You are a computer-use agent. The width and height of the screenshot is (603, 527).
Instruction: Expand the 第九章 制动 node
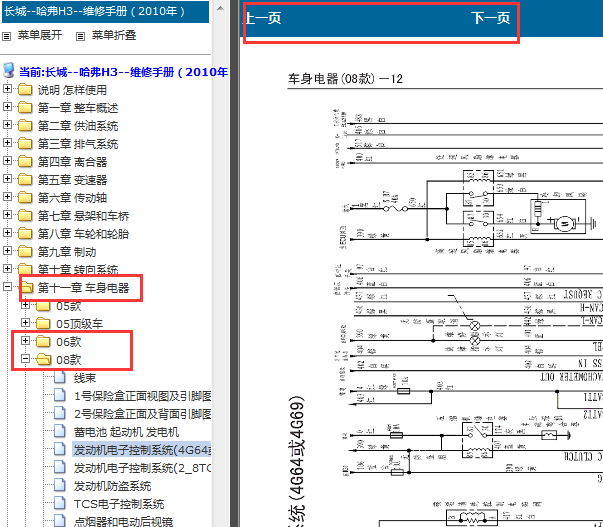(x=7, y=250)
